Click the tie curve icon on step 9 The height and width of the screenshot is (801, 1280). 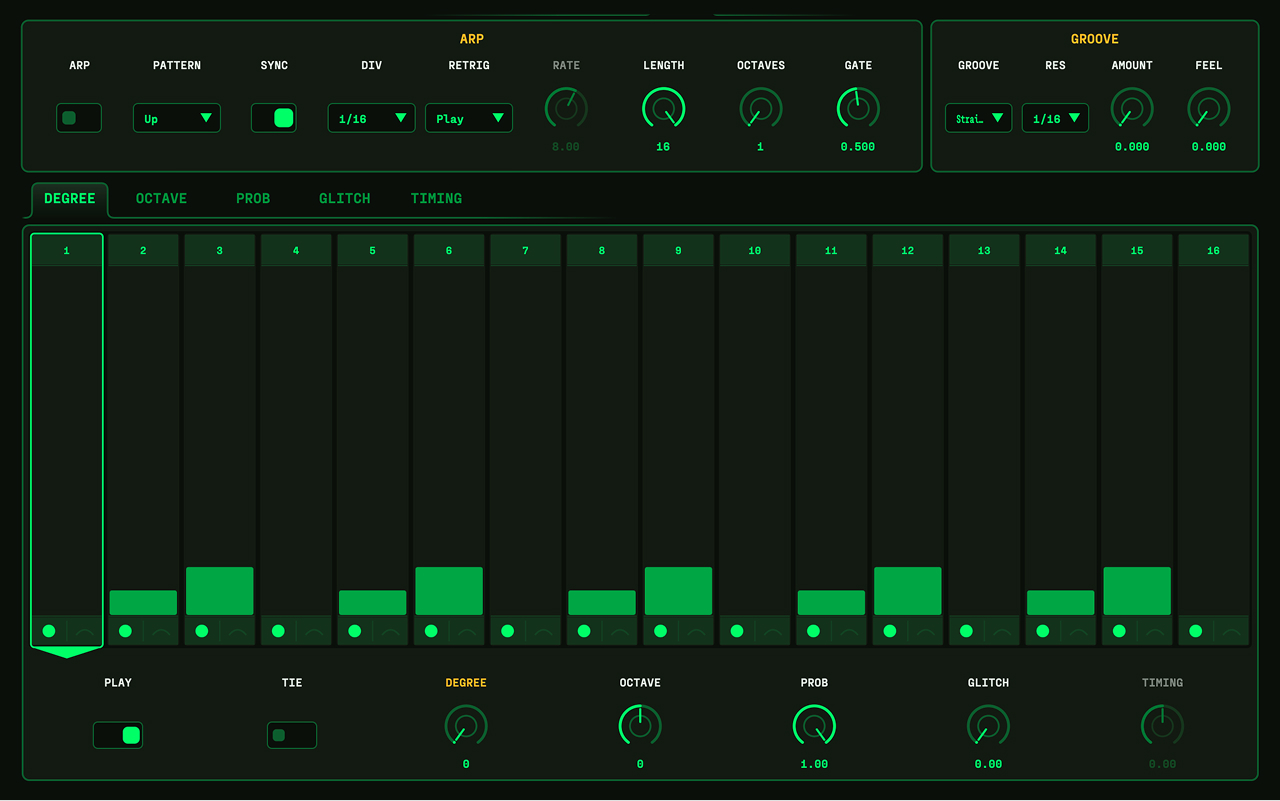coord(697,631)
